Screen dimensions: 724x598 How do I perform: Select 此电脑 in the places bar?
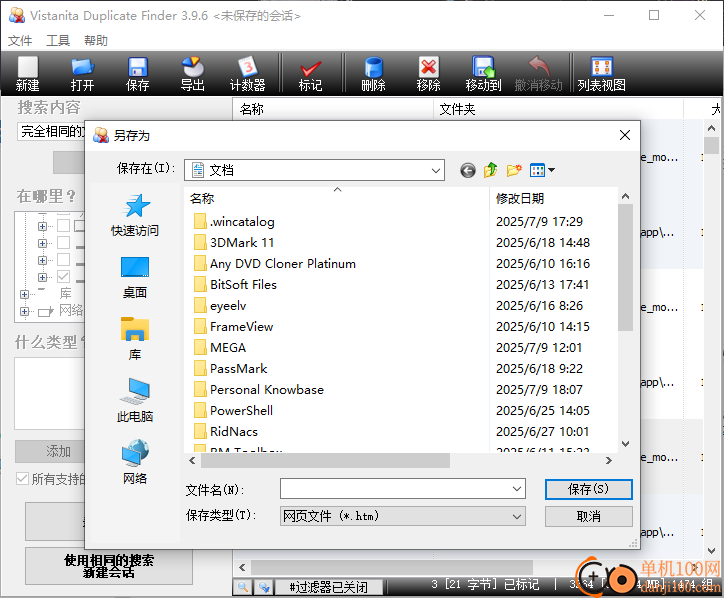(135, 401)
